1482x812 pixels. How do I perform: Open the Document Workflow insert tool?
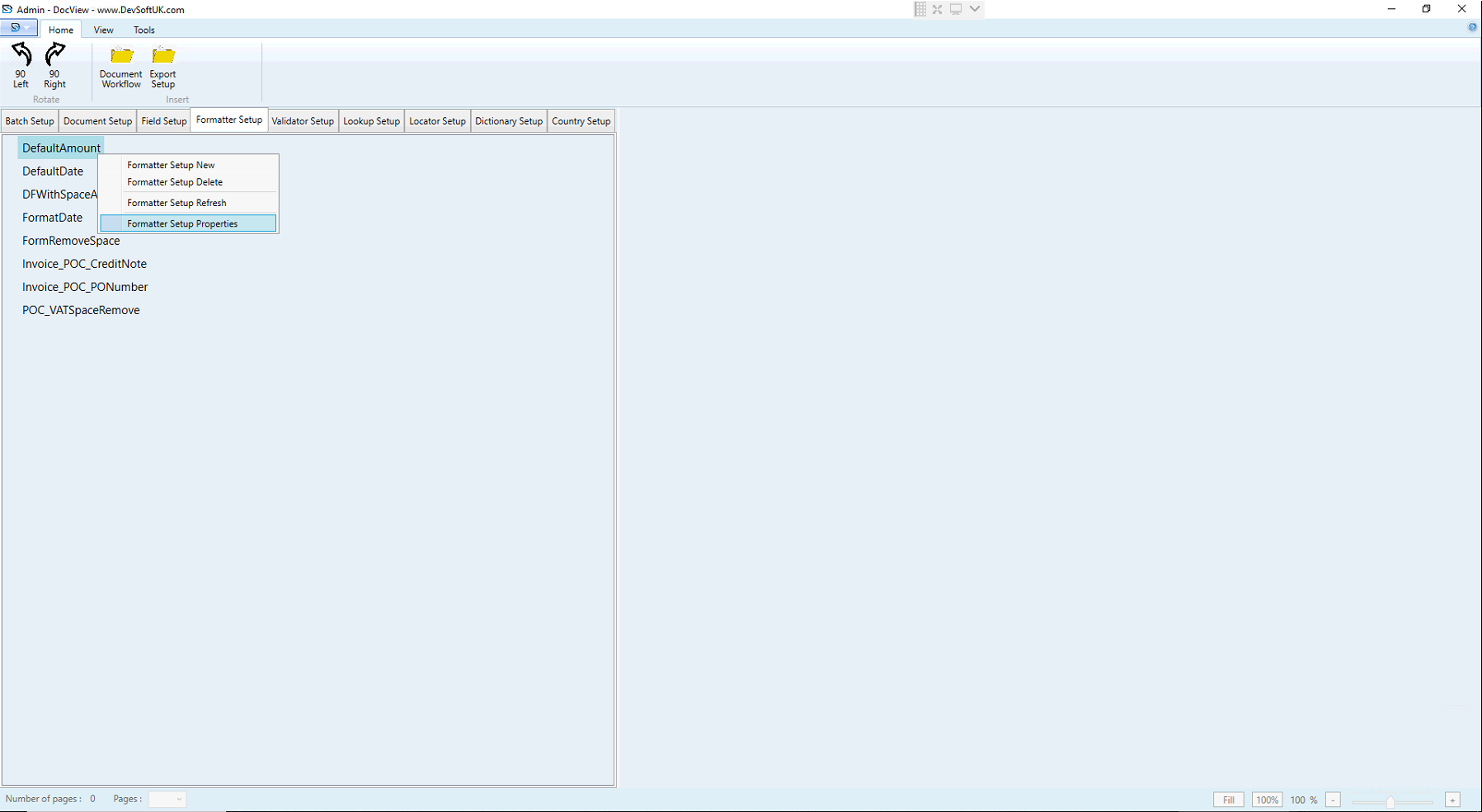(x=120, y=66)
